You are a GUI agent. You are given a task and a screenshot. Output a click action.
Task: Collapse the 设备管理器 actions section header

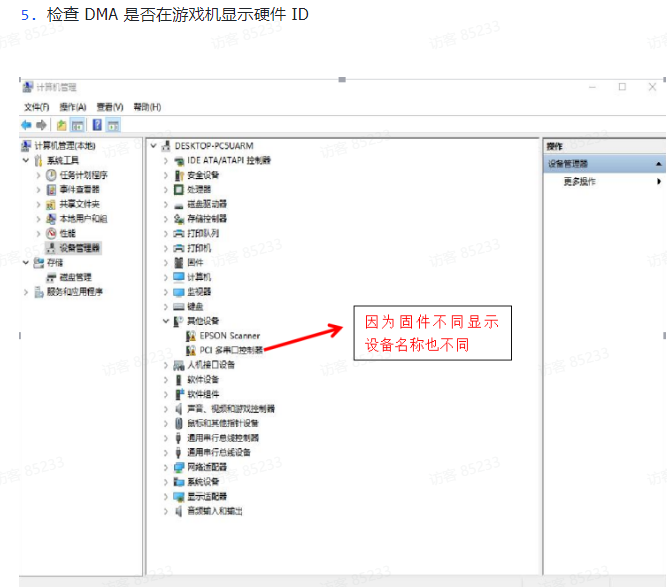coord(659,164)
